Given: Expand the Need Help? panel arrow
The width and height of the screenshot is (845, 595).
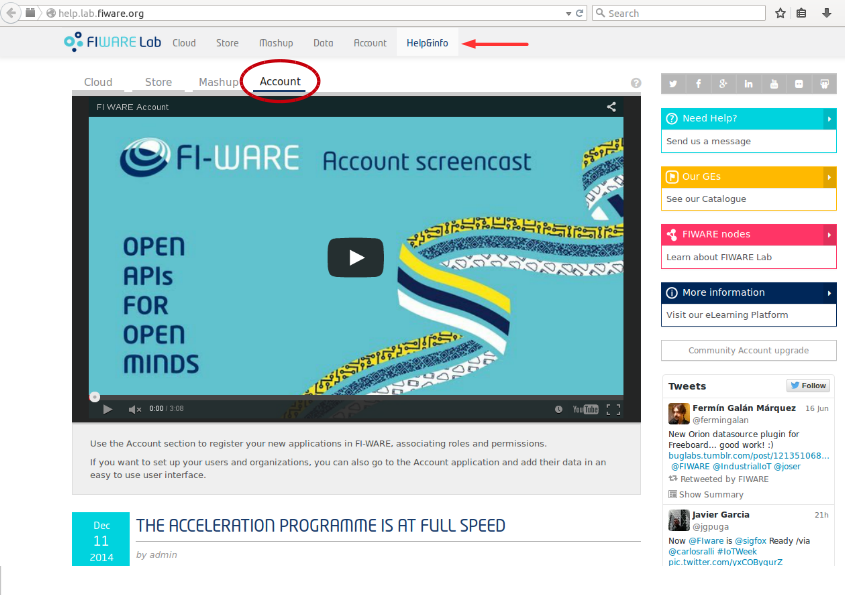Looking at the screenshot, I should click(829, 119).
